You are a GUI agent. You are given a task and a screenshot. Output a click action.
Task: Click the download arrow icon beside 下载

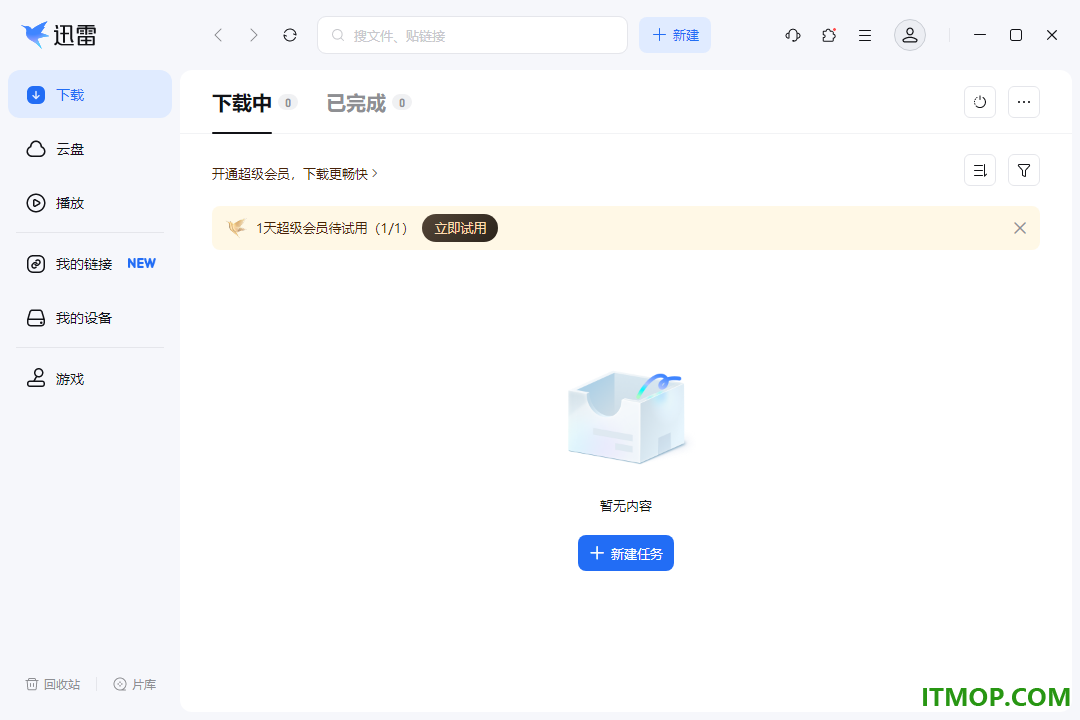[36, 94]
